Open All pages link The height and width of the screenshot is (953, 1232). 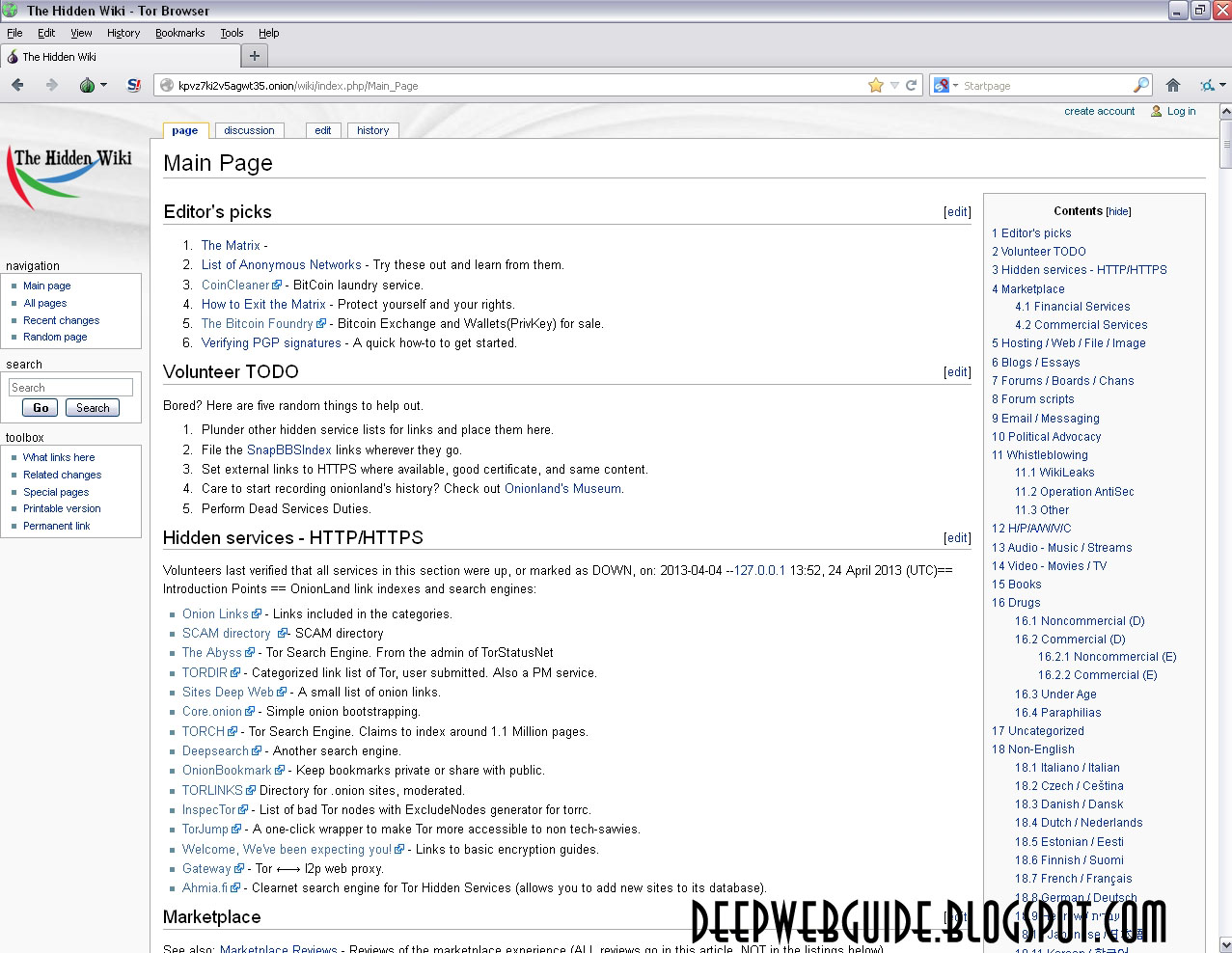click(45, 303)
